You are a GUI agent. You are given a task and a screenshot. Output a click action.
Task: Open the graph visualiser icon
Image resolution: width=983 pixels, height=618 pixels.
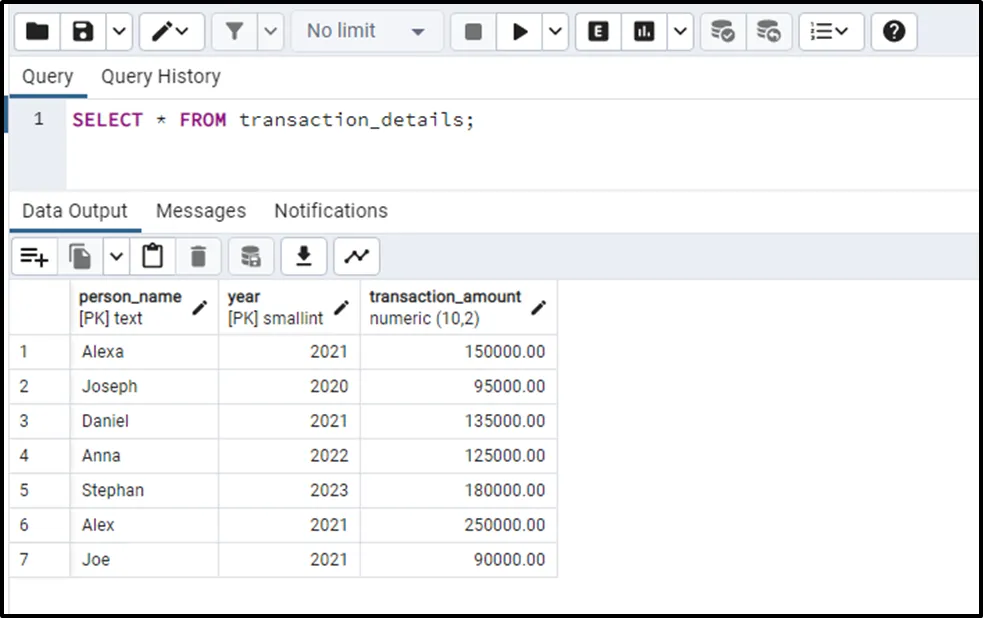click(x=357, y=257)
